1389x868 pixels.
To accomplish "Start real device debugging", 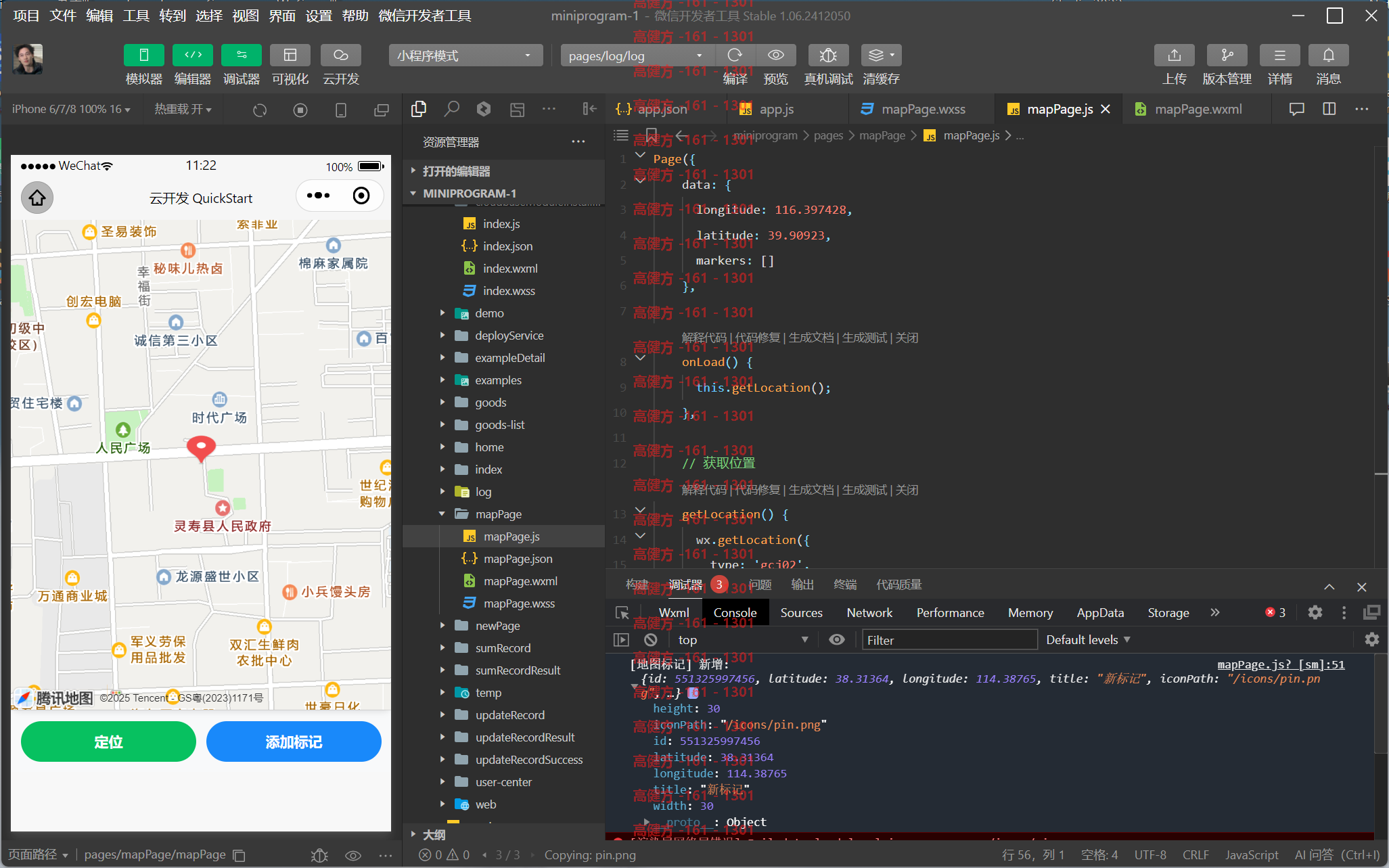I will (828, 55).
